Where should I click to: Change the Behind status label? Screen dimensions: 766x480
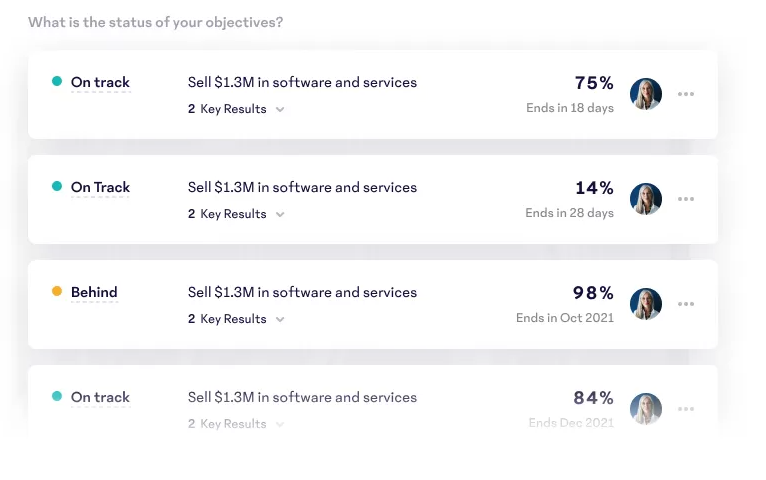coord(94,293)
